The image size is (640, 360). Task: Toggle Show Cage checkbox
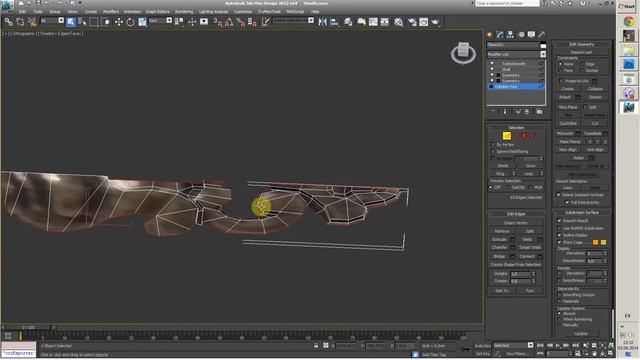tap(559, 242)
